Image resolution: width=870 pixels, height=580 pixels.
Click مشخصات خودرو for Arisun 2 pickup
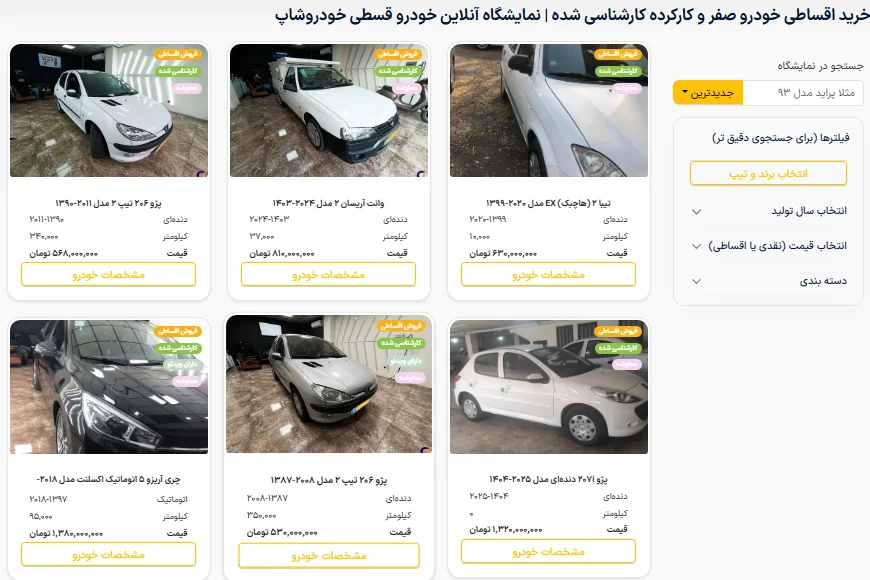point(328,274)
